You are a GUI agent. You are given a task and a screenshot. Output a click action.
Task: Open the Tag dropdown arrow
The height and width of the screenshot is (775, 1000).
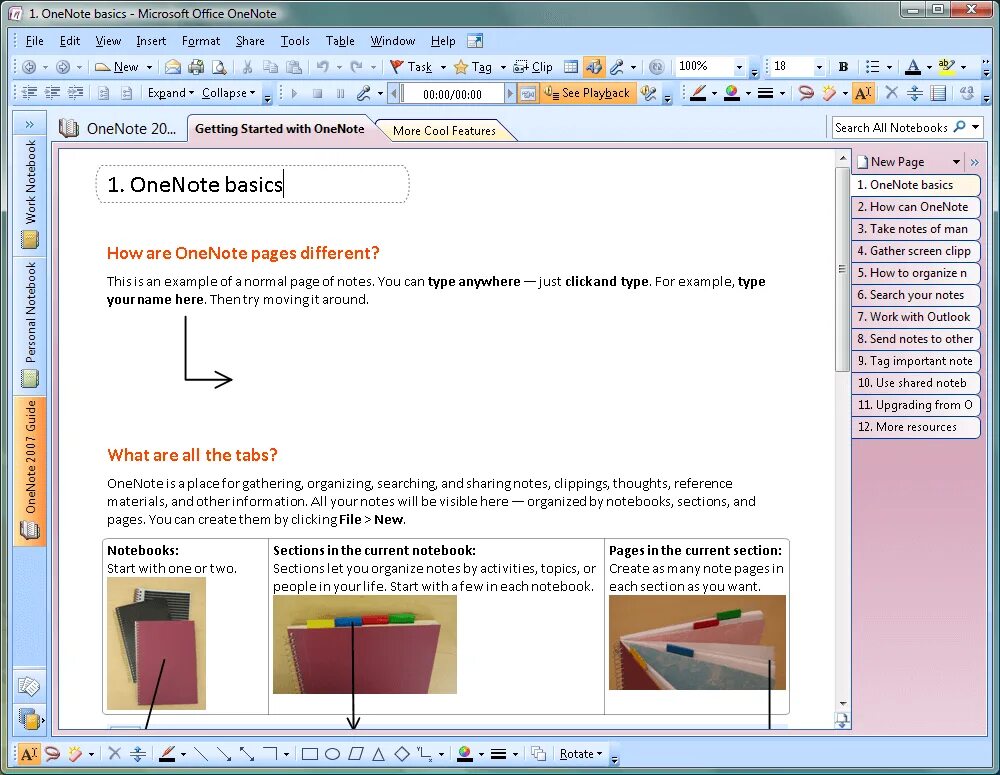(x=503, y=67)
